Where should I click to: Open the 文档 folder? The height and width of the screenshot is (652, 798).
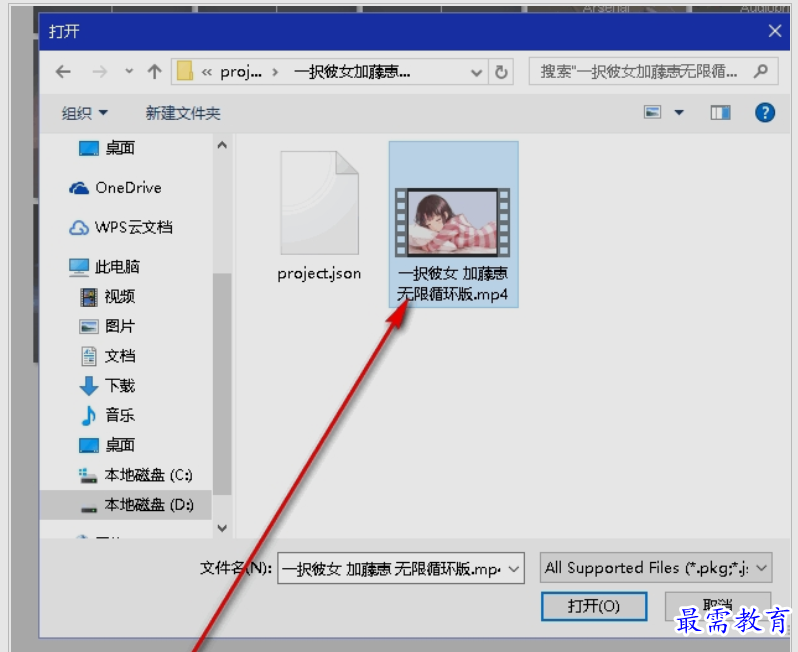[120, 356]
